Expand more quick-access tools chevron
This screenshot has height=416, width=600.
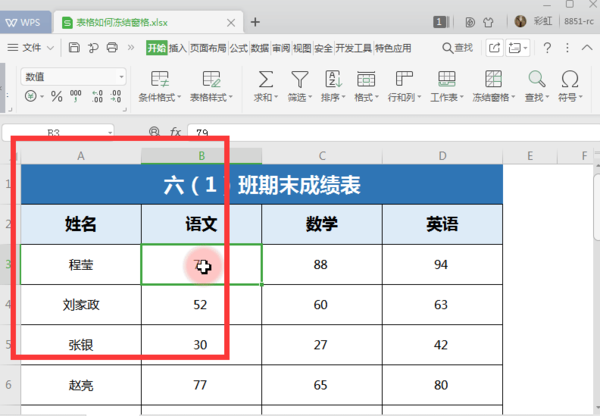131,47
